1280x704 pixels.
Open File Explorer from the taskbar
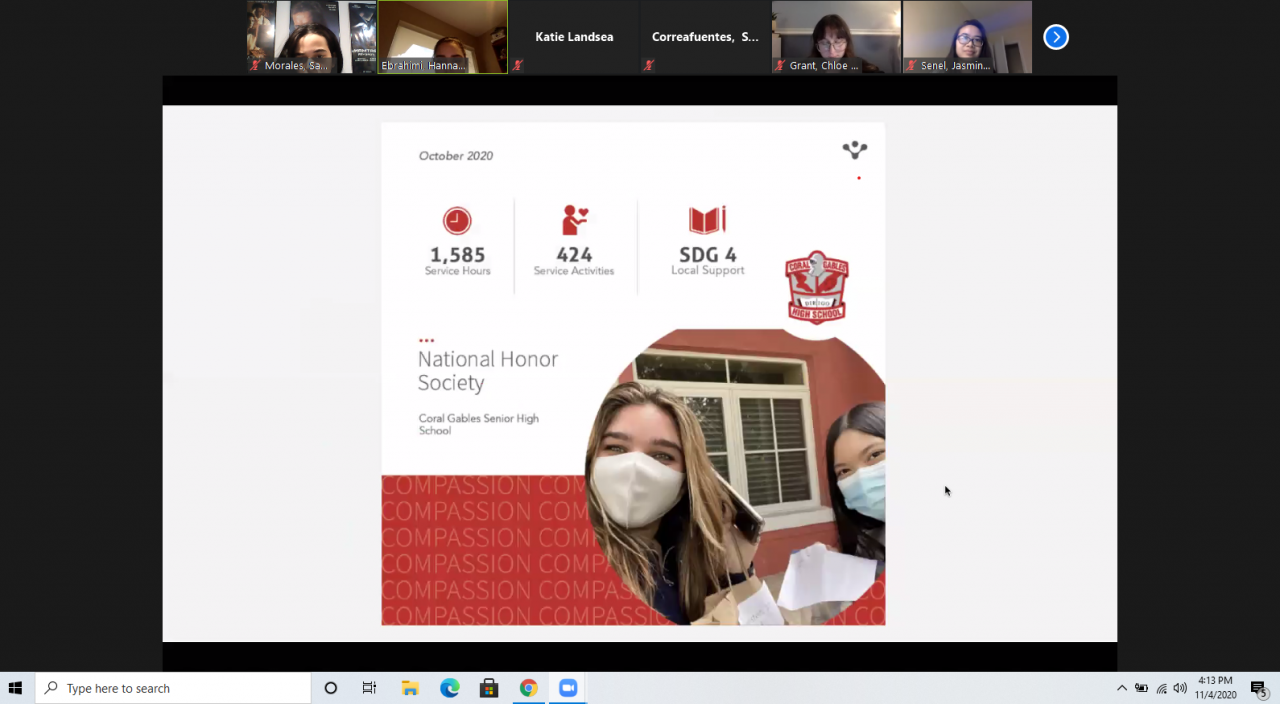click(410, 688)
